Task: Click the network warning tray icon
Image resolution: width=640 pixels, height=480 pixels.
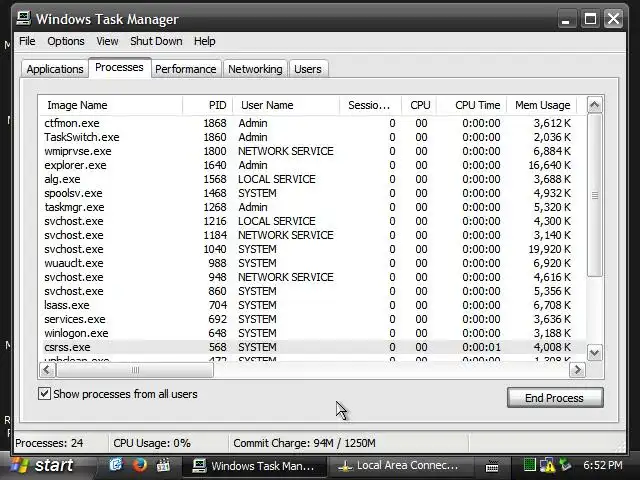Action: [547, 465]
